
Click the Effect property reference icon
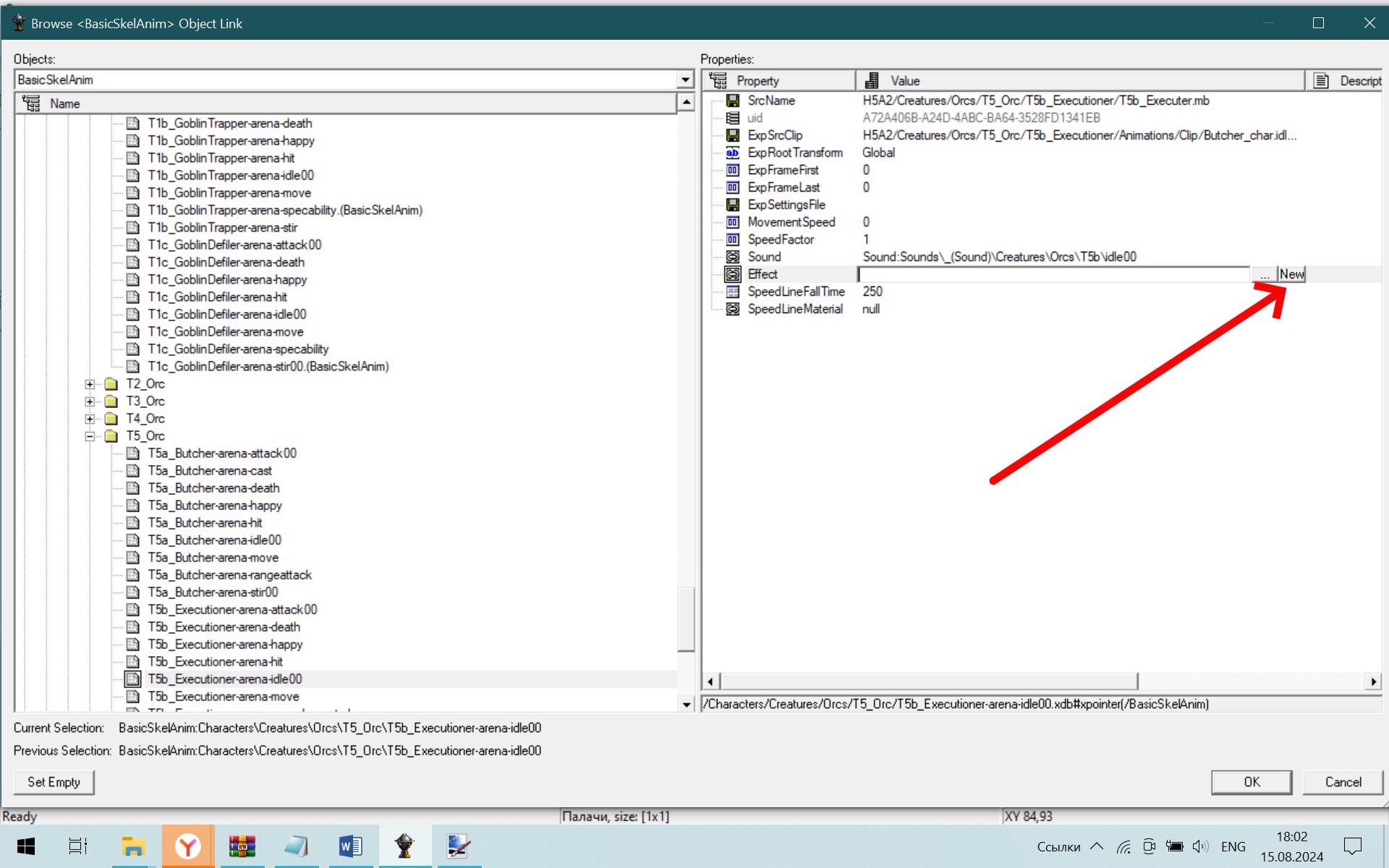[733, 274]
